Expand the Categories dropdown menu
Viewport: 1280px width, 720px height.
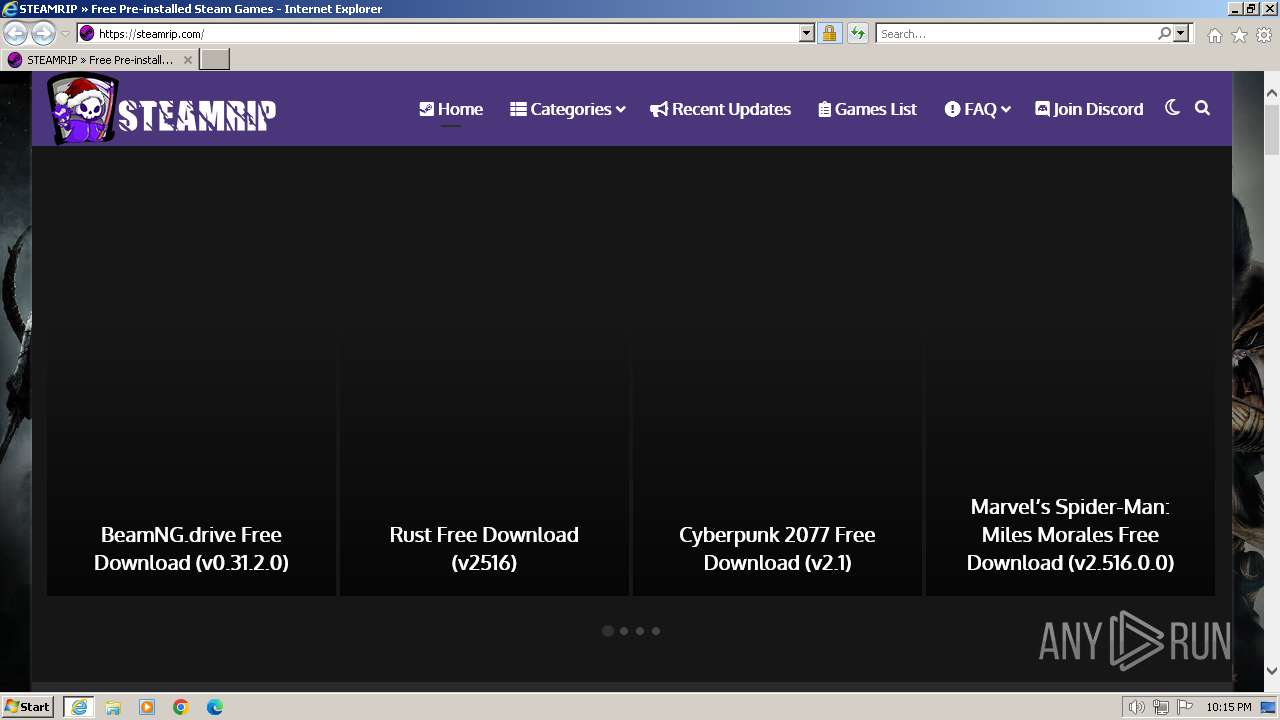567,109
